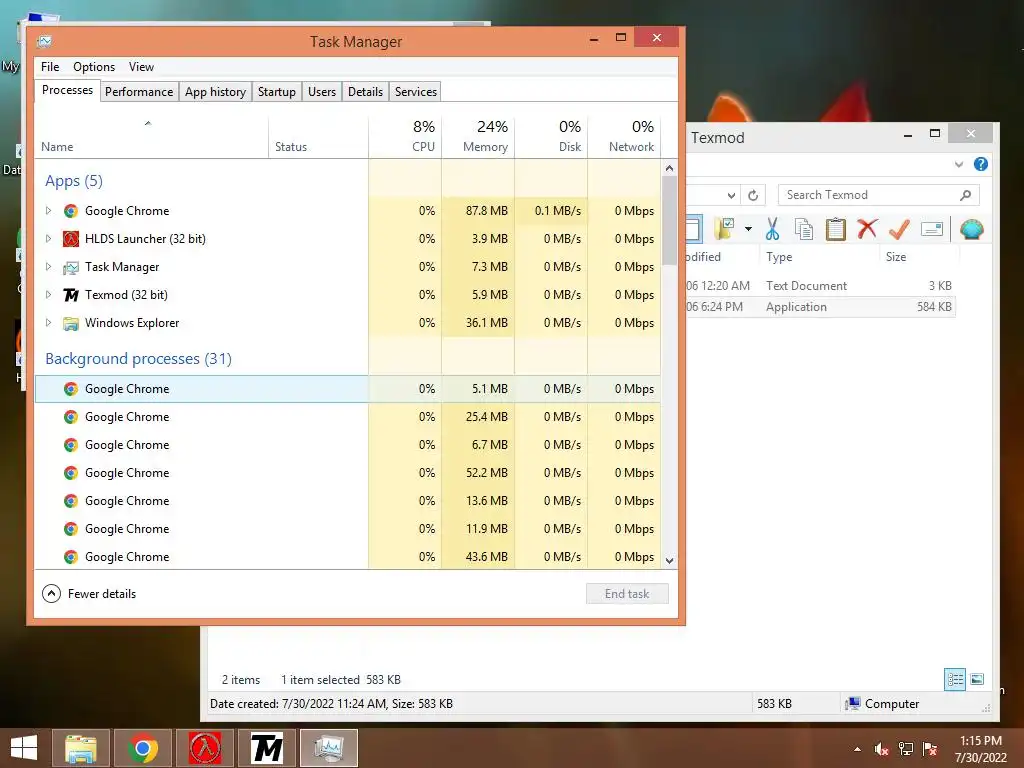Select the Application 584 KB row in Texmod
1024x768 pixels.
[x=821, y=307]
